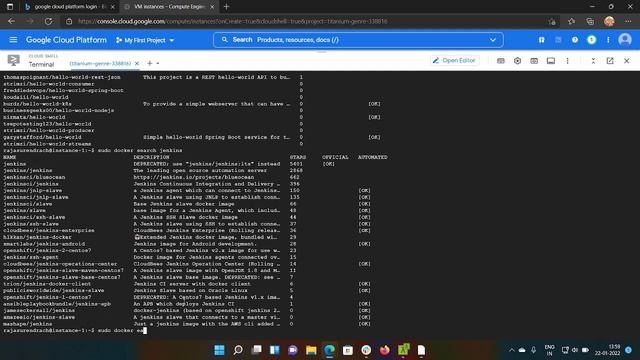This screenshot has width=640, height=360.
Task: Open the notifications badge icon
Action: point(591,40)
